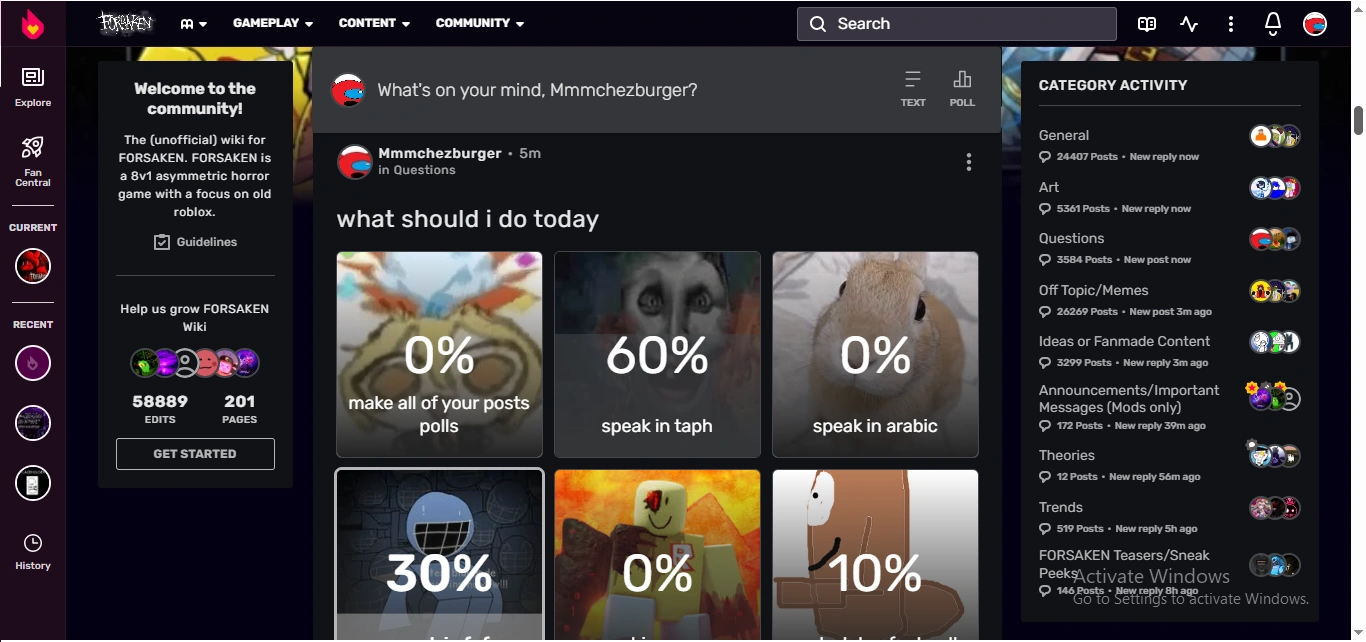Open the current FORSAKEN wiki avatar
Screen dimensions: 1366x642
pyautogui.click(x=33, y=267)
